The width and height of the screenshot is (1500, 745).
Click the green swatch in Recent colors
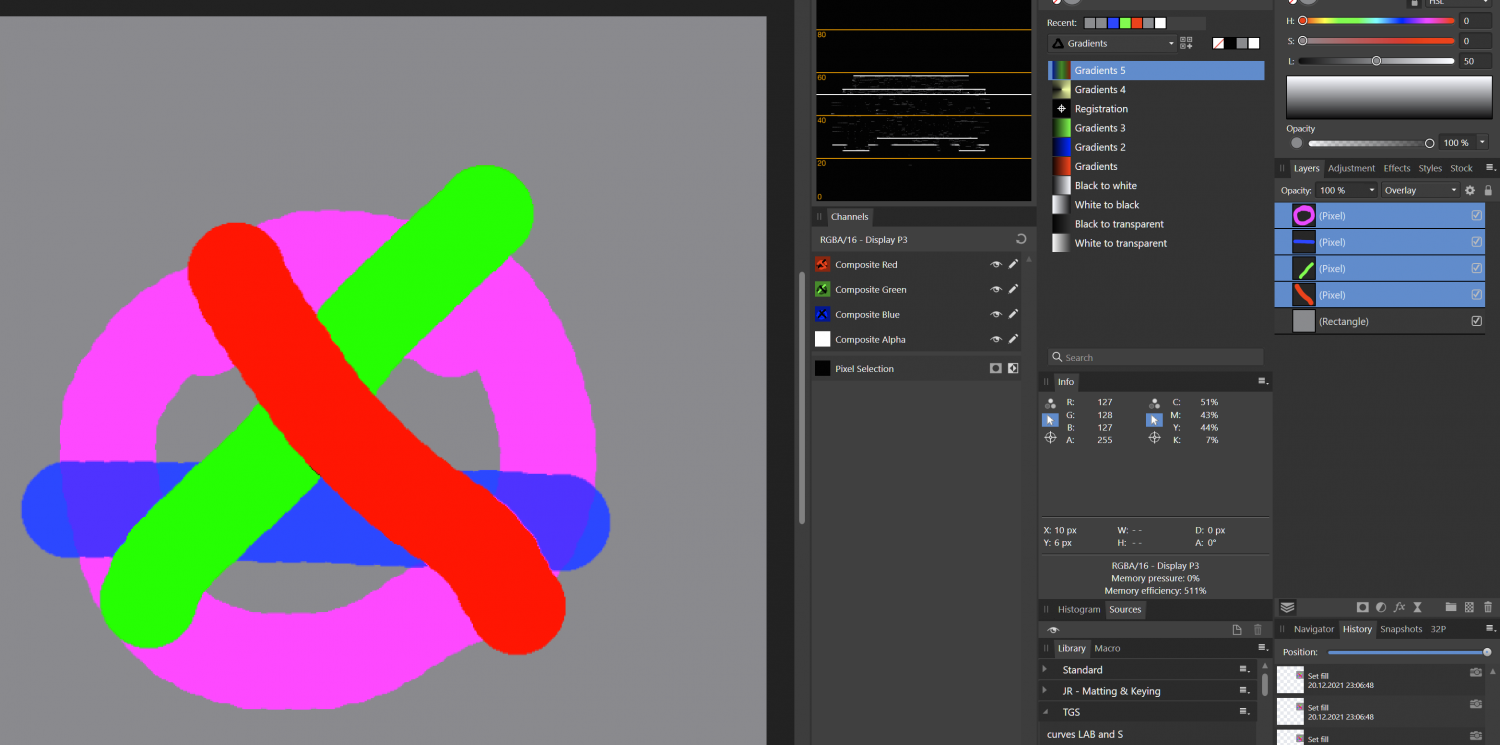point(1125,23)
